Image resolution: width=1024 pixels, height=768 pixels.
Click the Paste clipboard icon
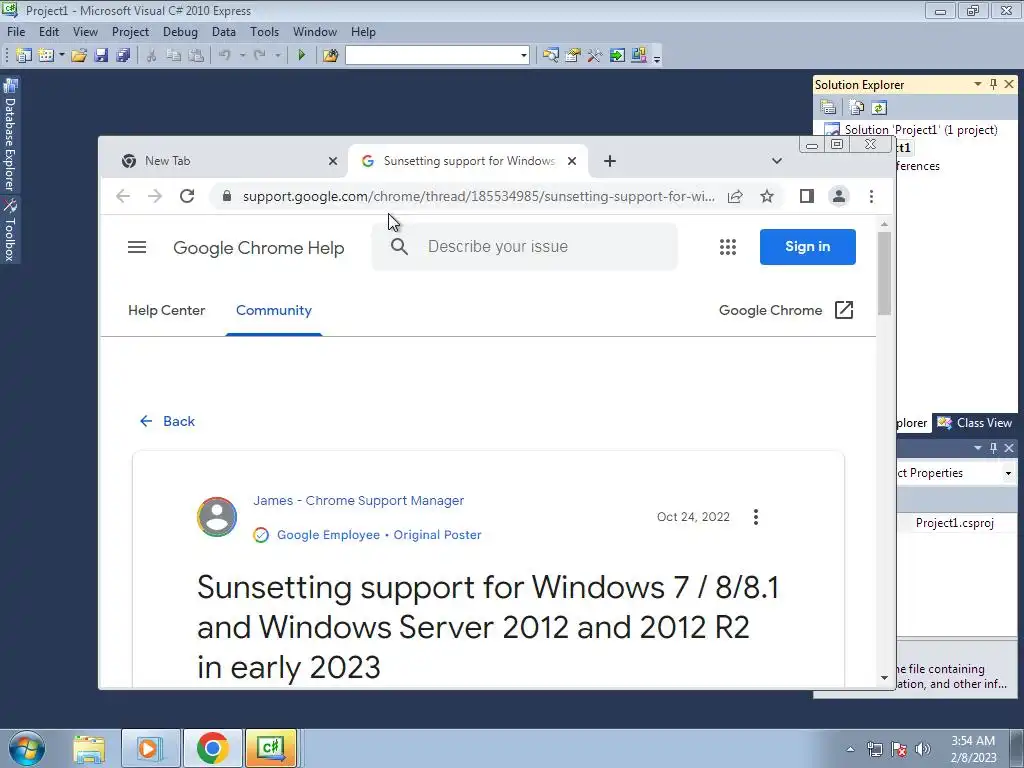(x=195, y=56)
